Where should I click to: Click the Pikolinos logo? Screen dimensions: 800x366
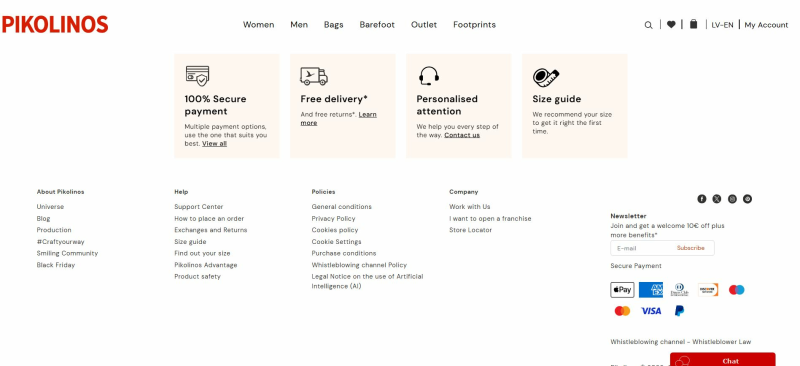click(55, 25)
